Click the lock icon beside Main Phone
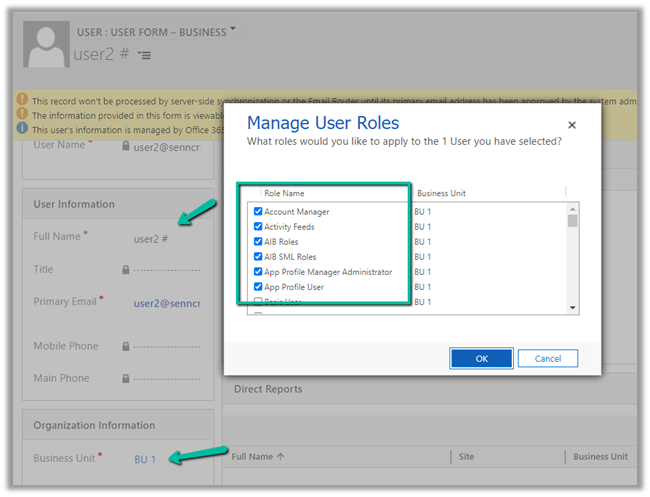The height and width of the screenshot is (497, 650). (x=125, y=379)
